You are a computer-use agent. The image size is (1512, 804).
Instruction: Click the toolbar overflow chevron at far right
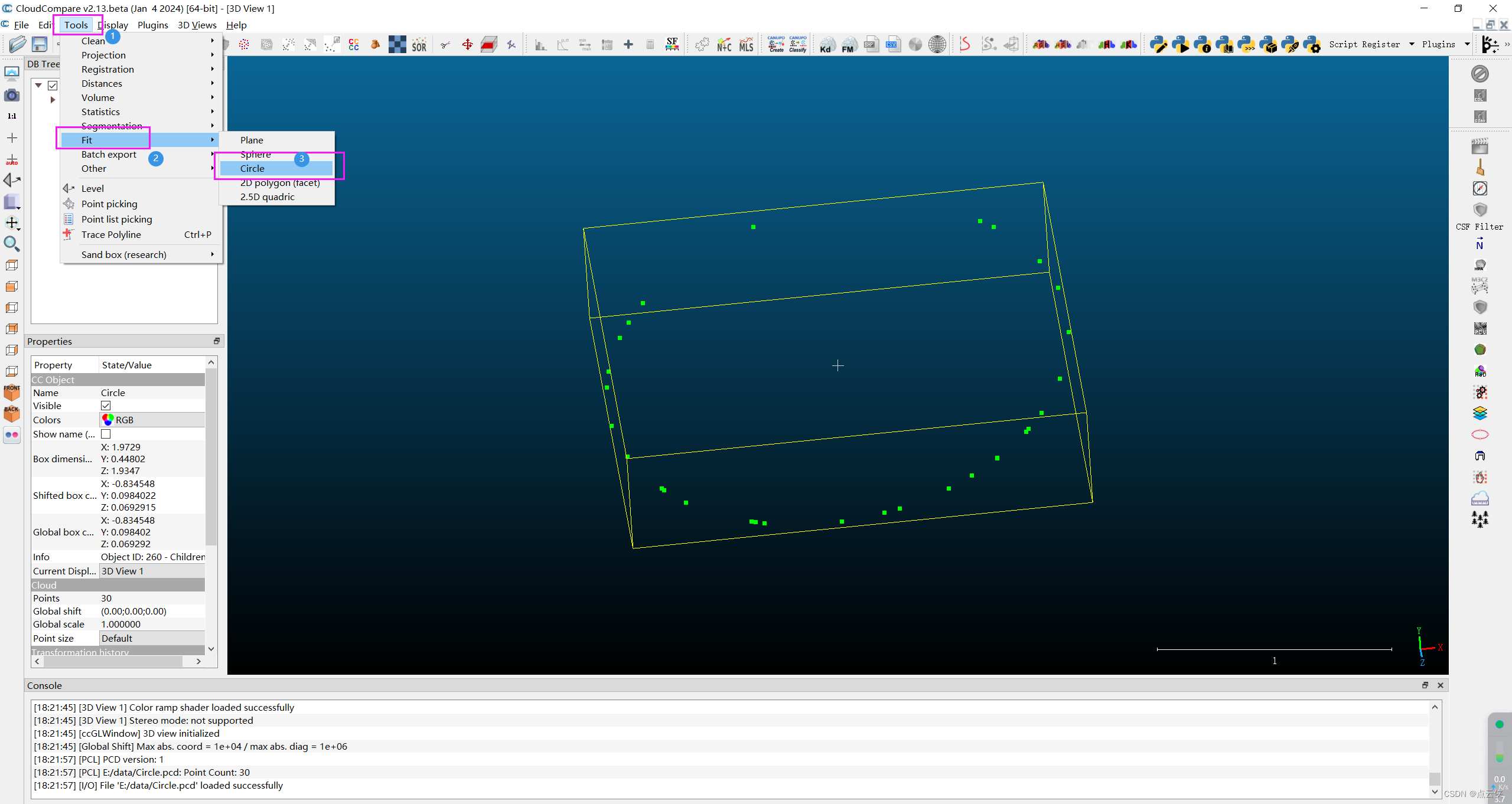[x=1507, y=44]
